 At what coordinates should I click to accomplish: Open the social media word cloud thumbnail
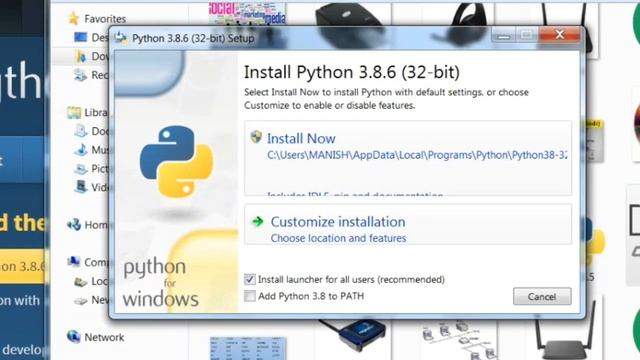tap(247, 13)
